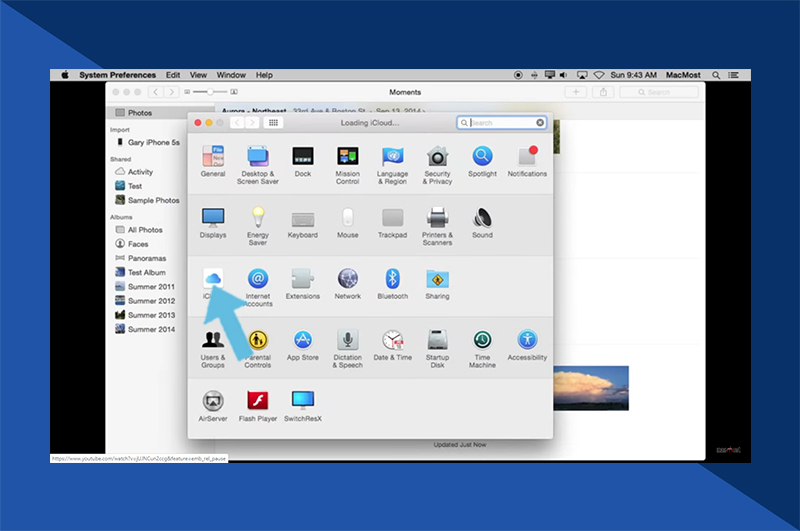
Task: Select Faces album in sidebar
Action: [x=132, y=244]
